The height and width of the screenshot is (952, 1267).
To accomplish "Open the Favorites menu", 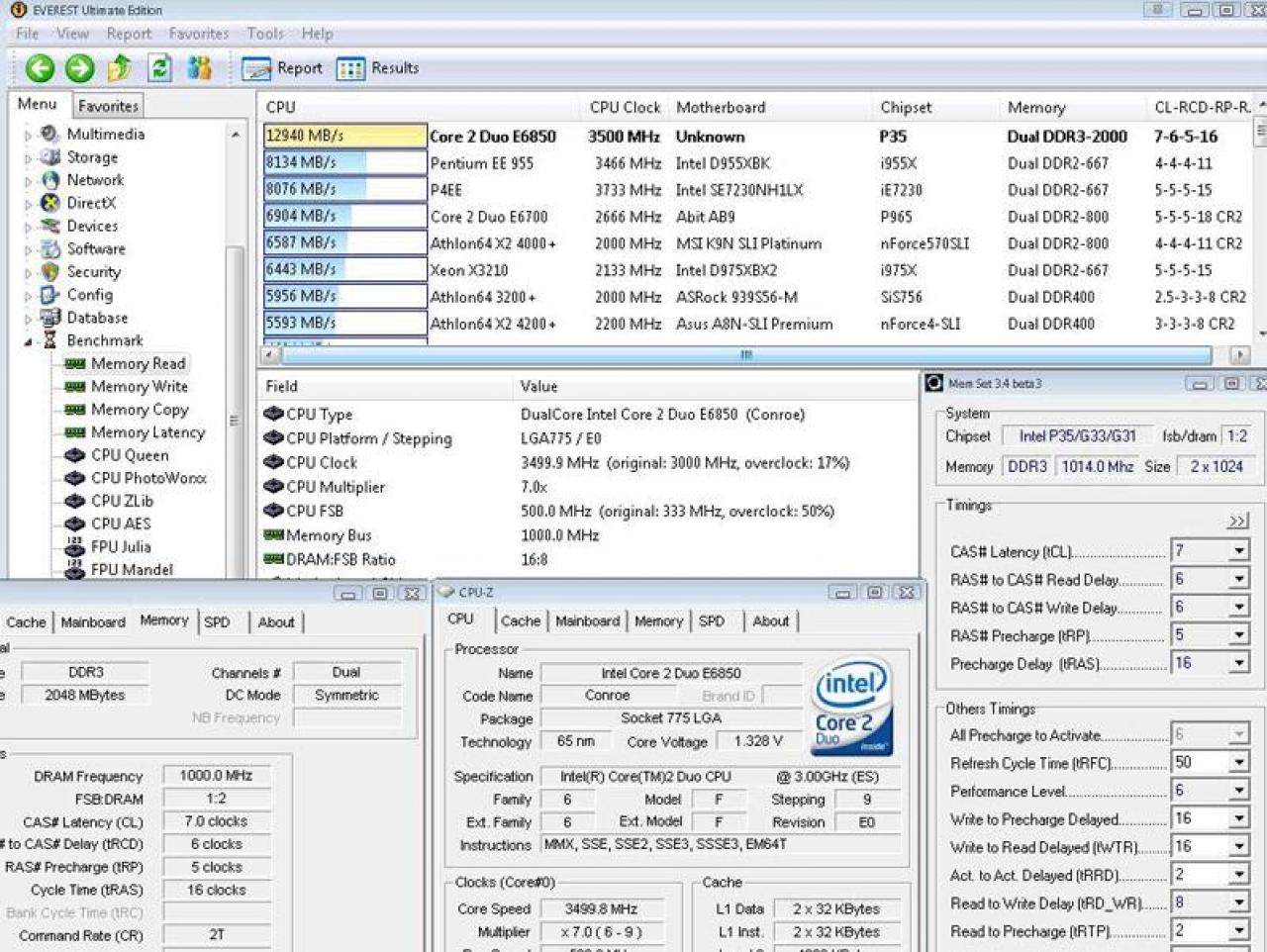I will pos(198,34).
